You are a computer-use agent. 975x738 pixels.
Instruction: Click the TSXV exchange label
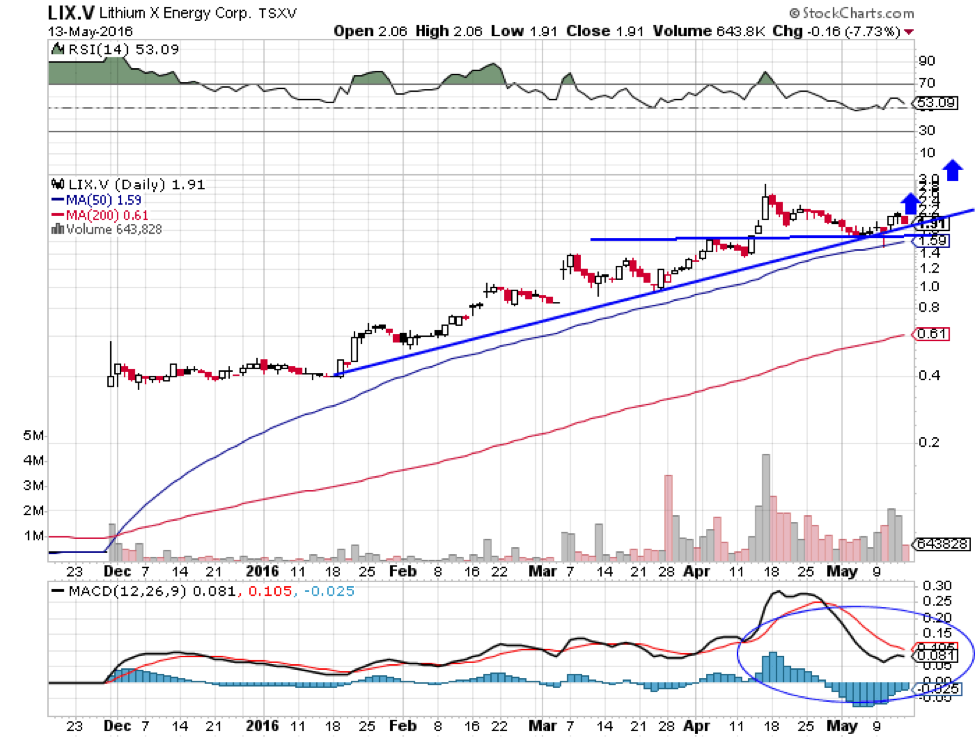278,13
